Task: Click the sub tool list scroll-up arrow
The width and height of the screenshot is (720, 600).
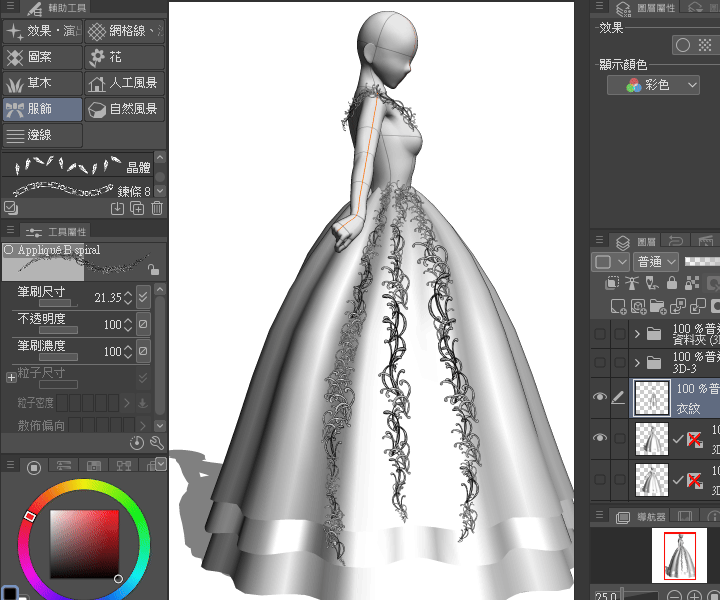Action: (x=160, y=157)
